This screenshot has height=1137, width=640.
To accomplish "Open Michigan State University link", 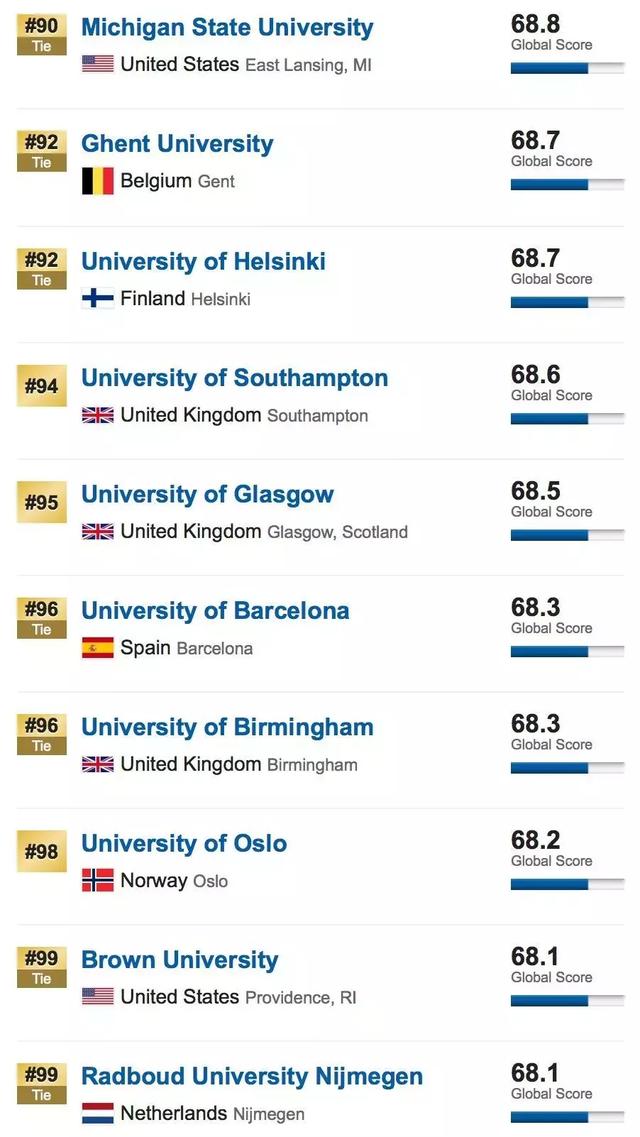I will [x=227, y=27].
